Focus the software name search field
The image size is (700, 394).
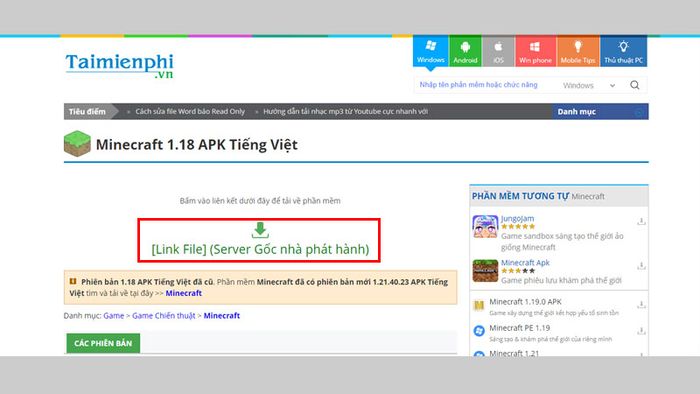click(484, 85)
